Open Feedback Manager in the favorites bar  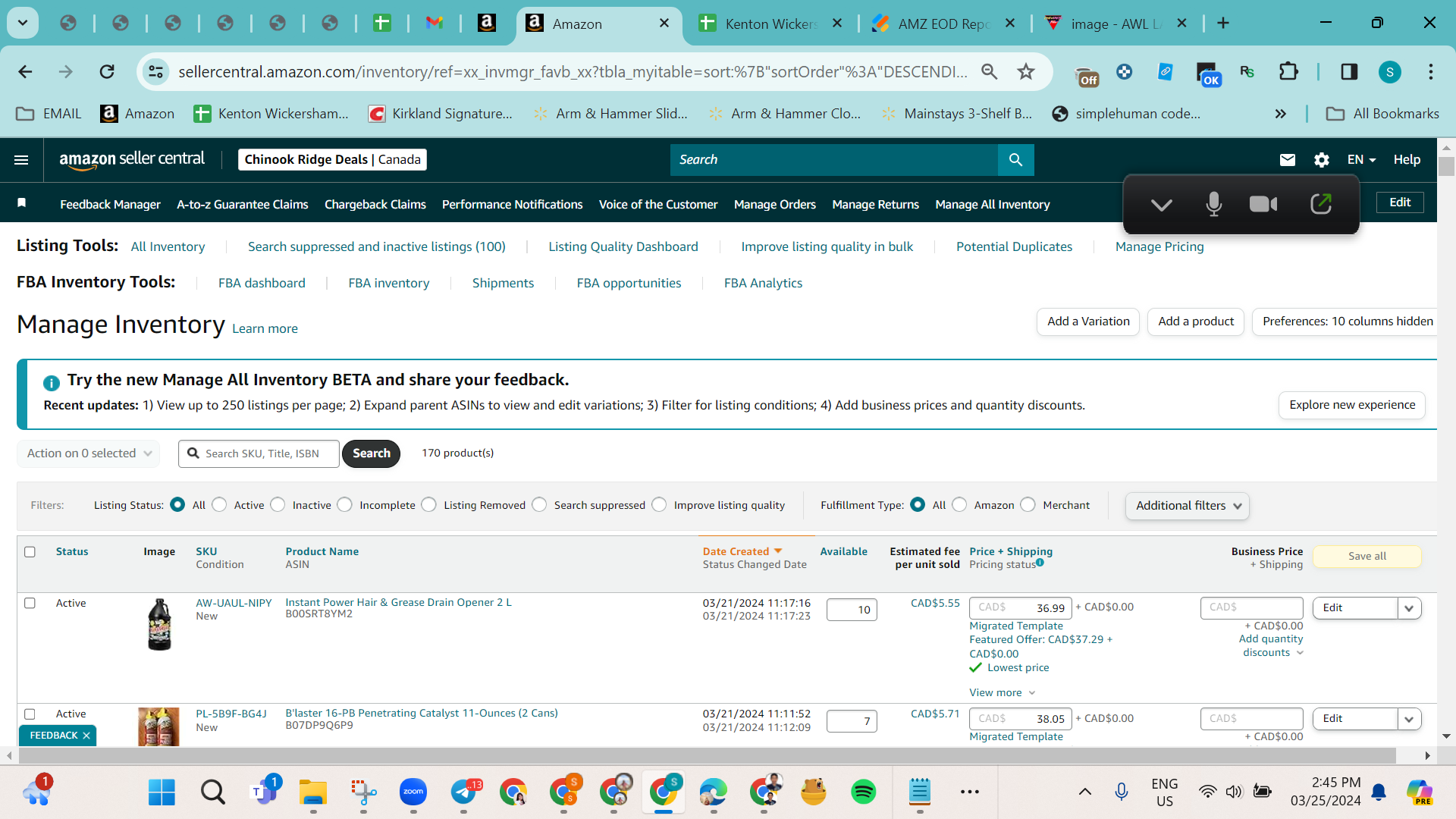(110, 205)
